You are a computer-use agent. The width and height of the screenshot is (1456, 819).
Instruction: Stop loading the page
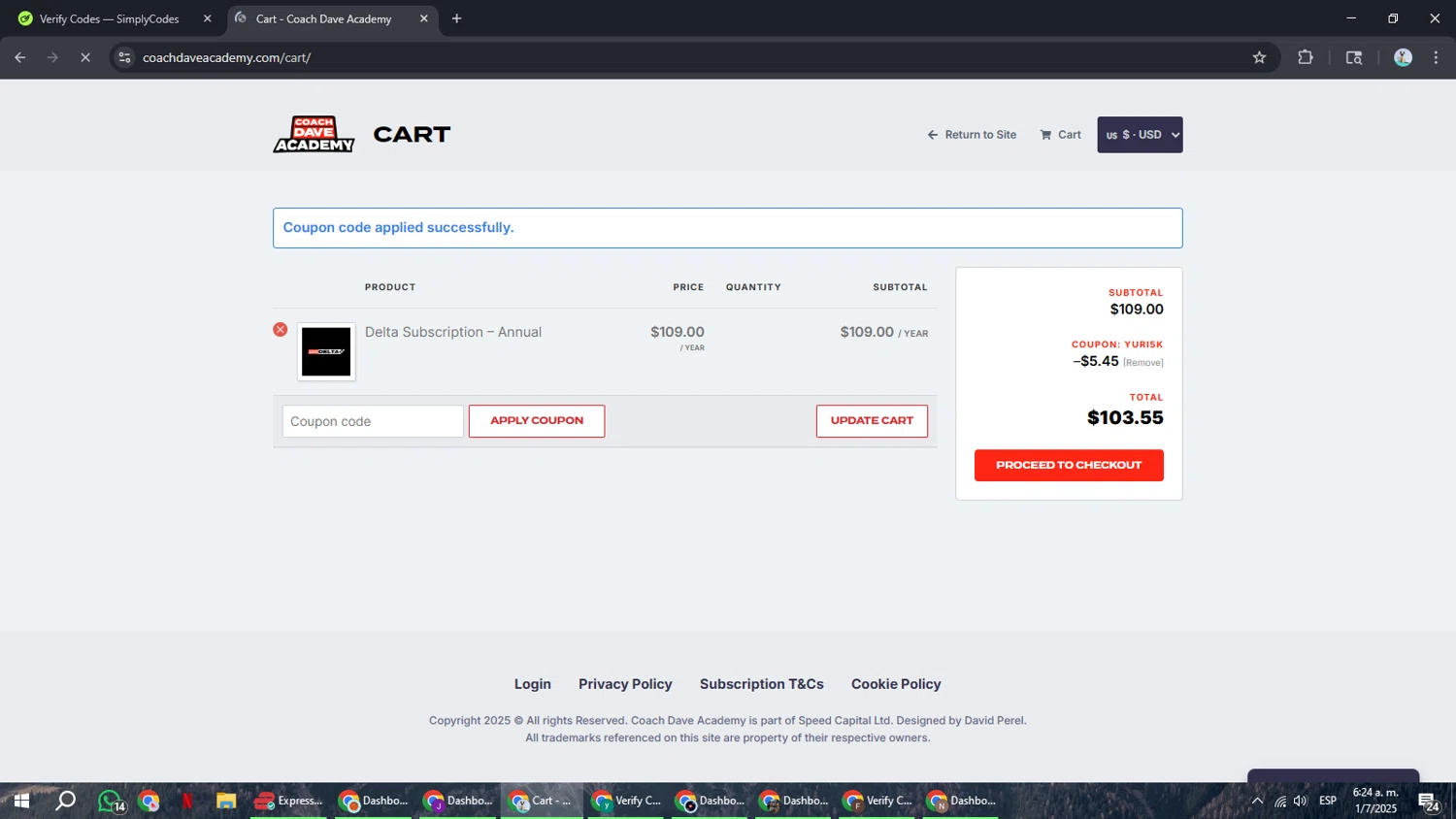(85, 57)
